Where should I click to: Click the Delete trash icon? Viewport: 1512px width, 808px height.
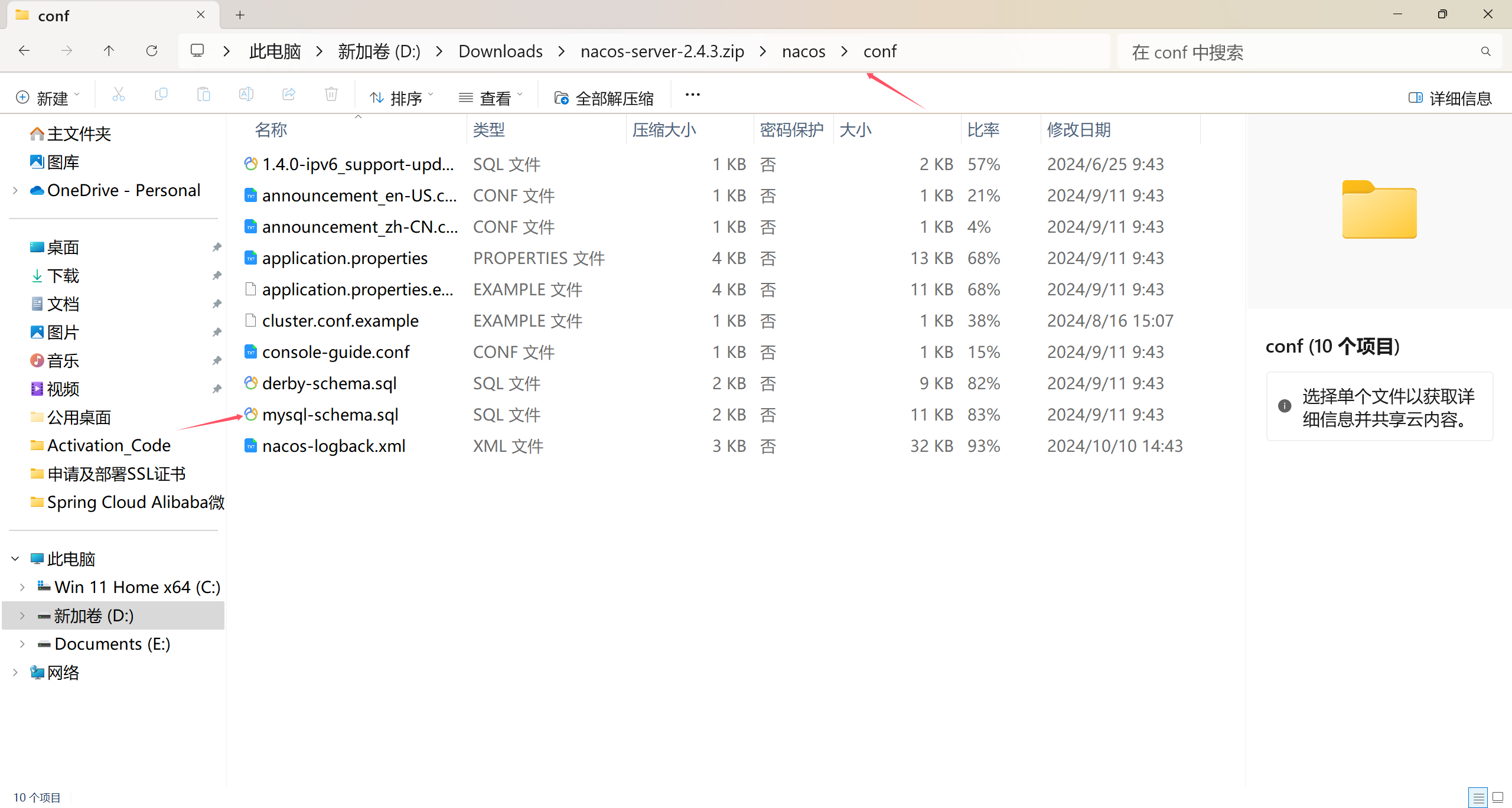tap(331, 95)
